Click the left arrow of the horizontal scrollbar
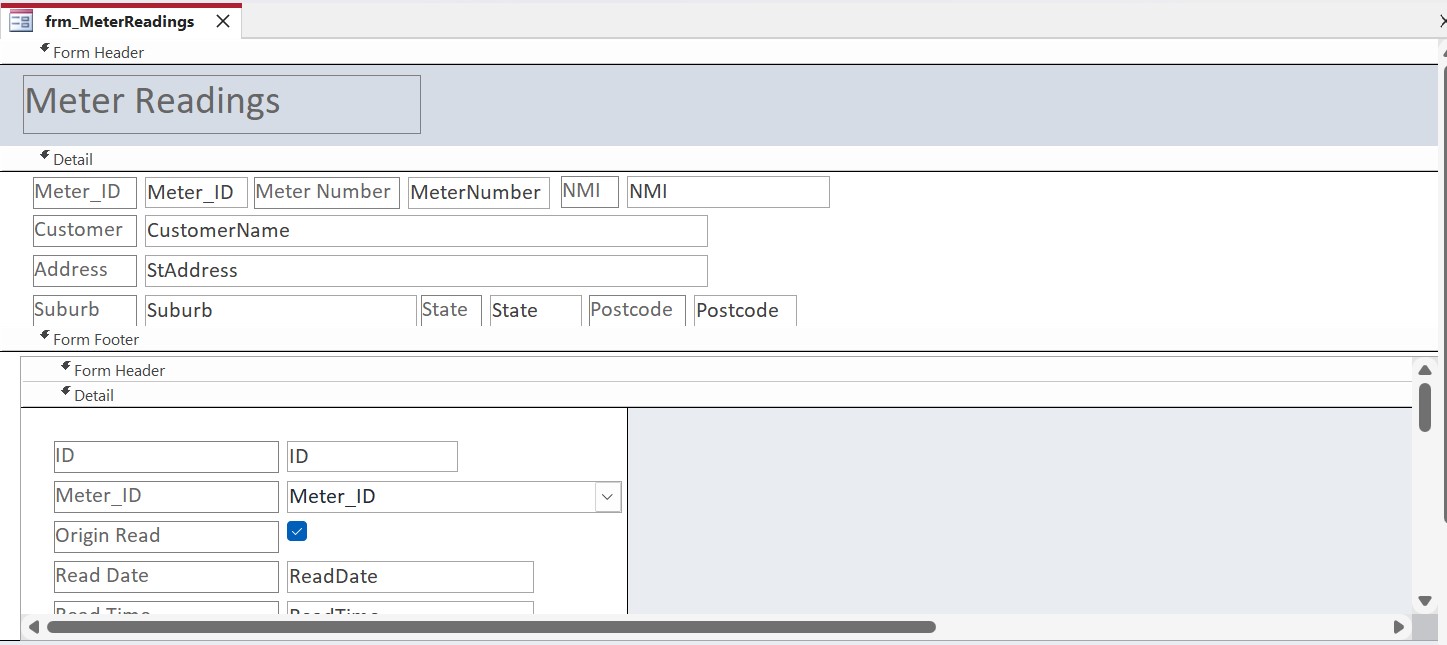This screenshot has height=645, width=1447. (x=33, y=627)
